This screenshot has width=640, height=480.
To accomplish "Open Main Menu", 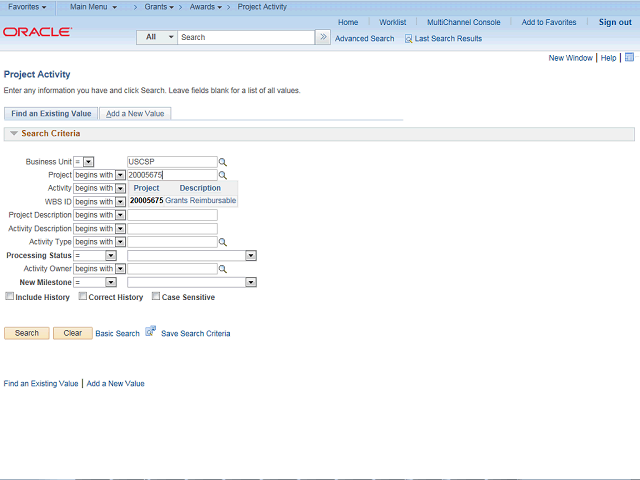I will tap(93, 7).
